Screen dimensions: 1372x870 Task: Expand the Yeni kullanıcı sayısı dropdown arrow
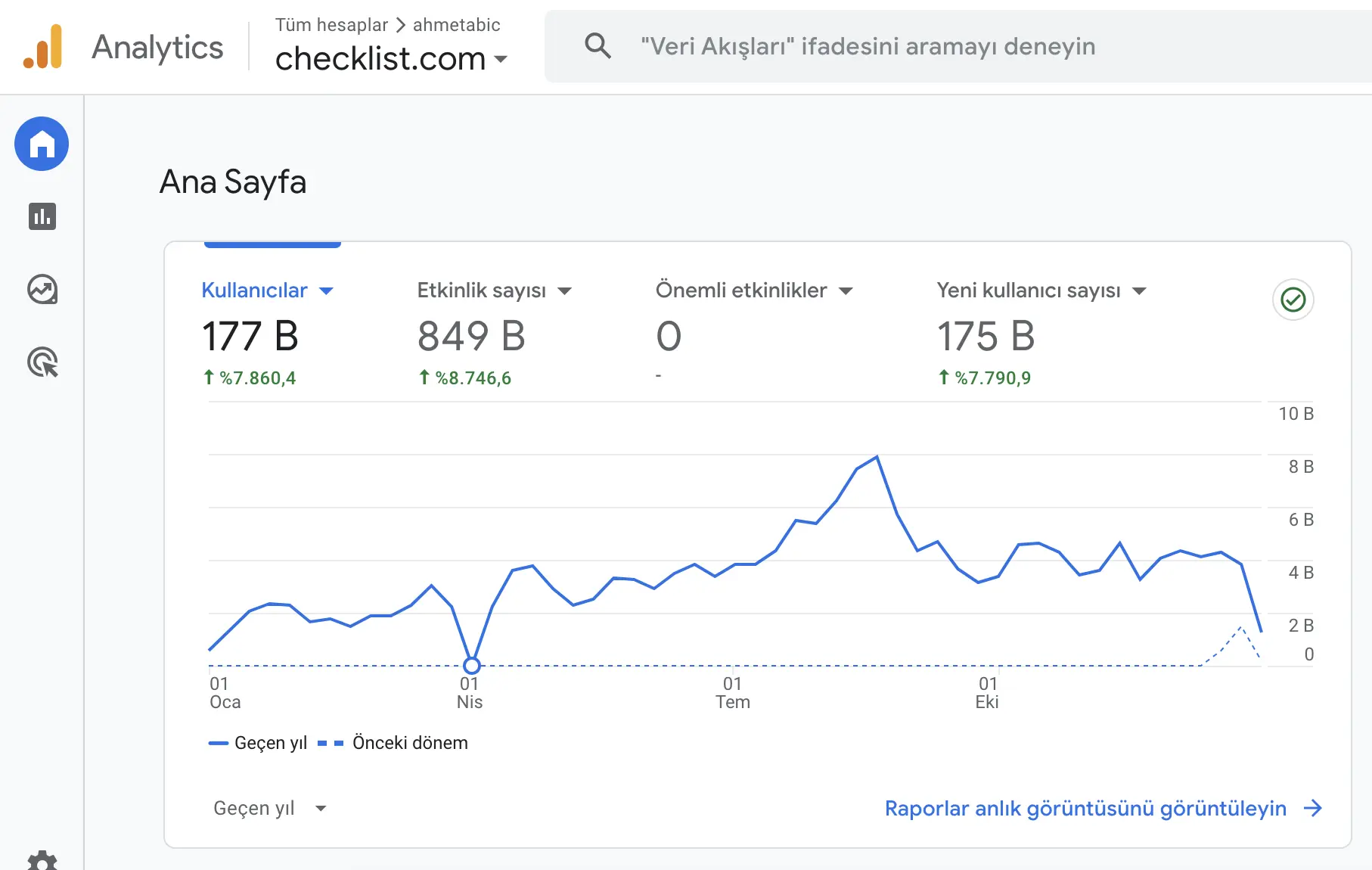(1139, 291)
